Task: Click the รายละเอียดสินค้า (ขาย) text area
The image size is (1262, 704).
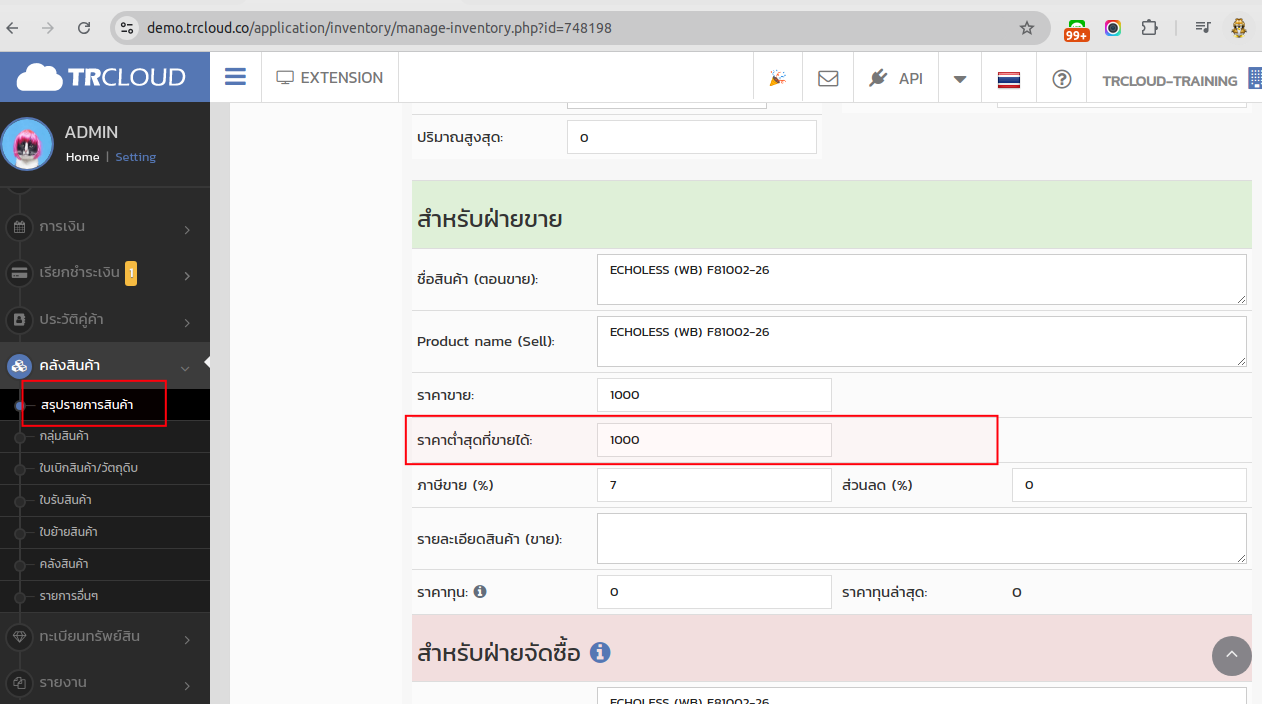Action: pos(922,538)
